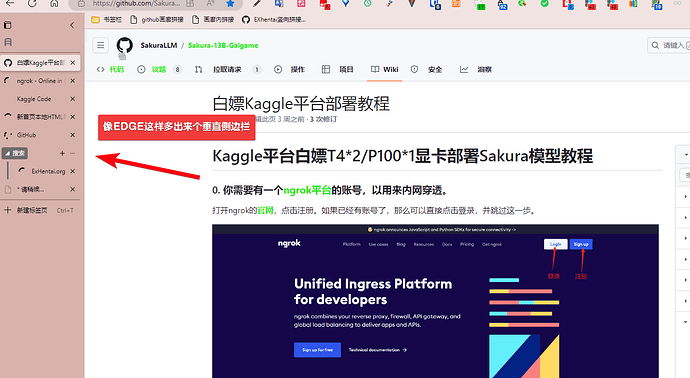Open the 书签栏 bookmarks folder
Image resolution: width=690 pixels, height=378 pixels.
tap(106, 19)
